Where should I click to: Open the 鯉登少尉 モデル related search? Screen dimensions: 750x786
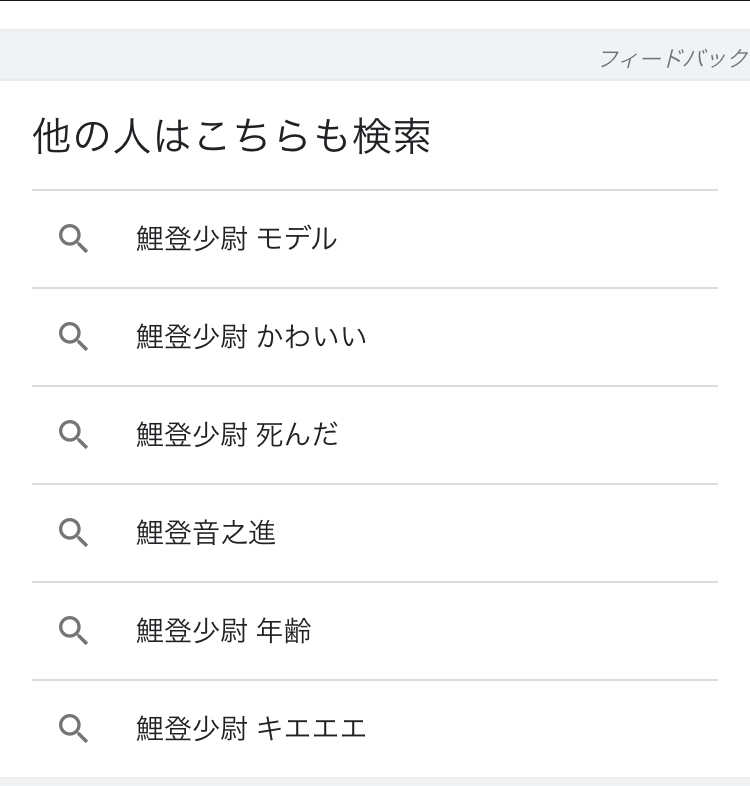(375, 239)
